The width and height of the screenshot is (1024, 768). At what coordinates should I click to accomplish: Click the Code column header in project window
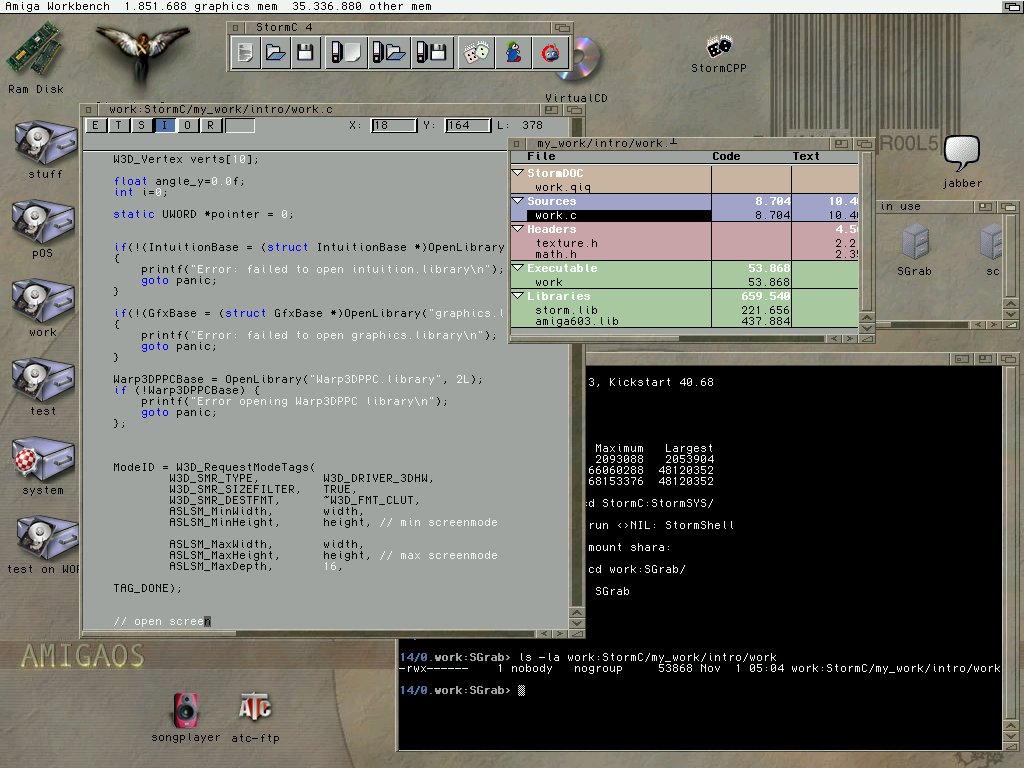point(726,157)
